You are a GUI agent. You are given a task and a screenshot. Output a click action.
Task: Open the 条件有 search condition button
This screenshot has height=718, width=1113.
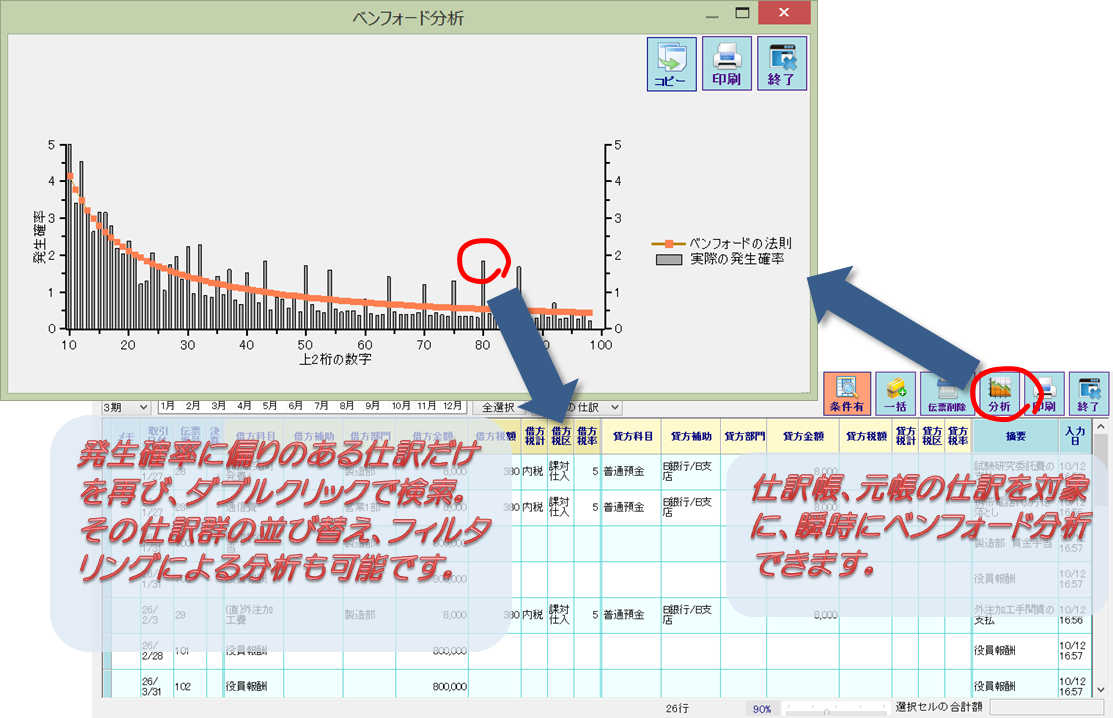coord(847,394)
